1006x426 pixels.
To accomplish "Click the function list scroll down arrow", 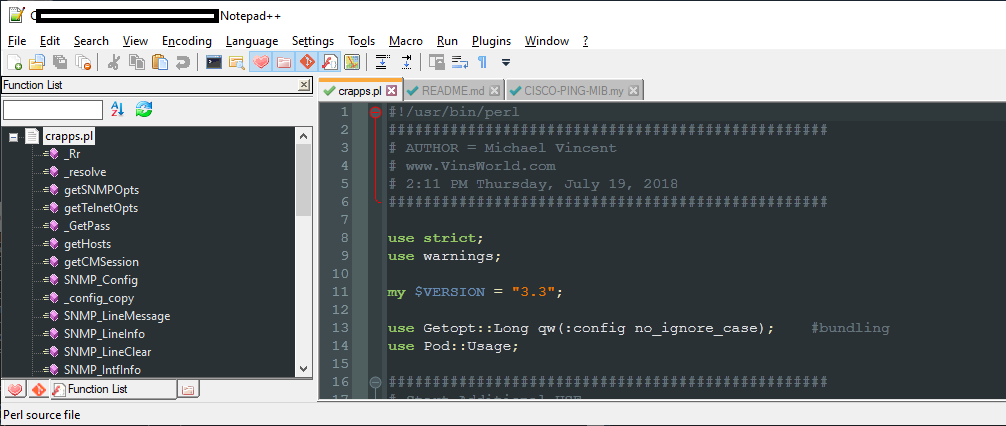I will pyautogui.click(x=304, y=369).
